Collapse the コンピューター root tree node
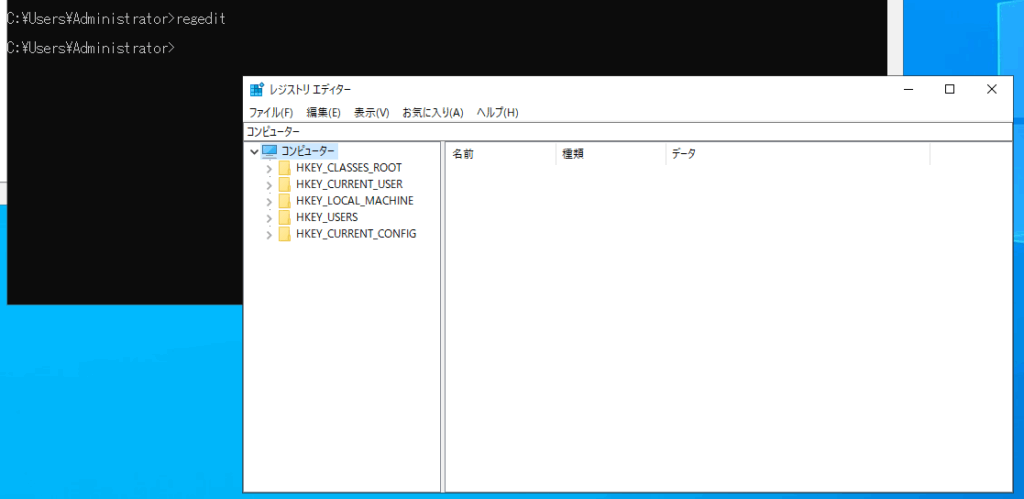Screen dimensions: 1024x499 (254, 151)
